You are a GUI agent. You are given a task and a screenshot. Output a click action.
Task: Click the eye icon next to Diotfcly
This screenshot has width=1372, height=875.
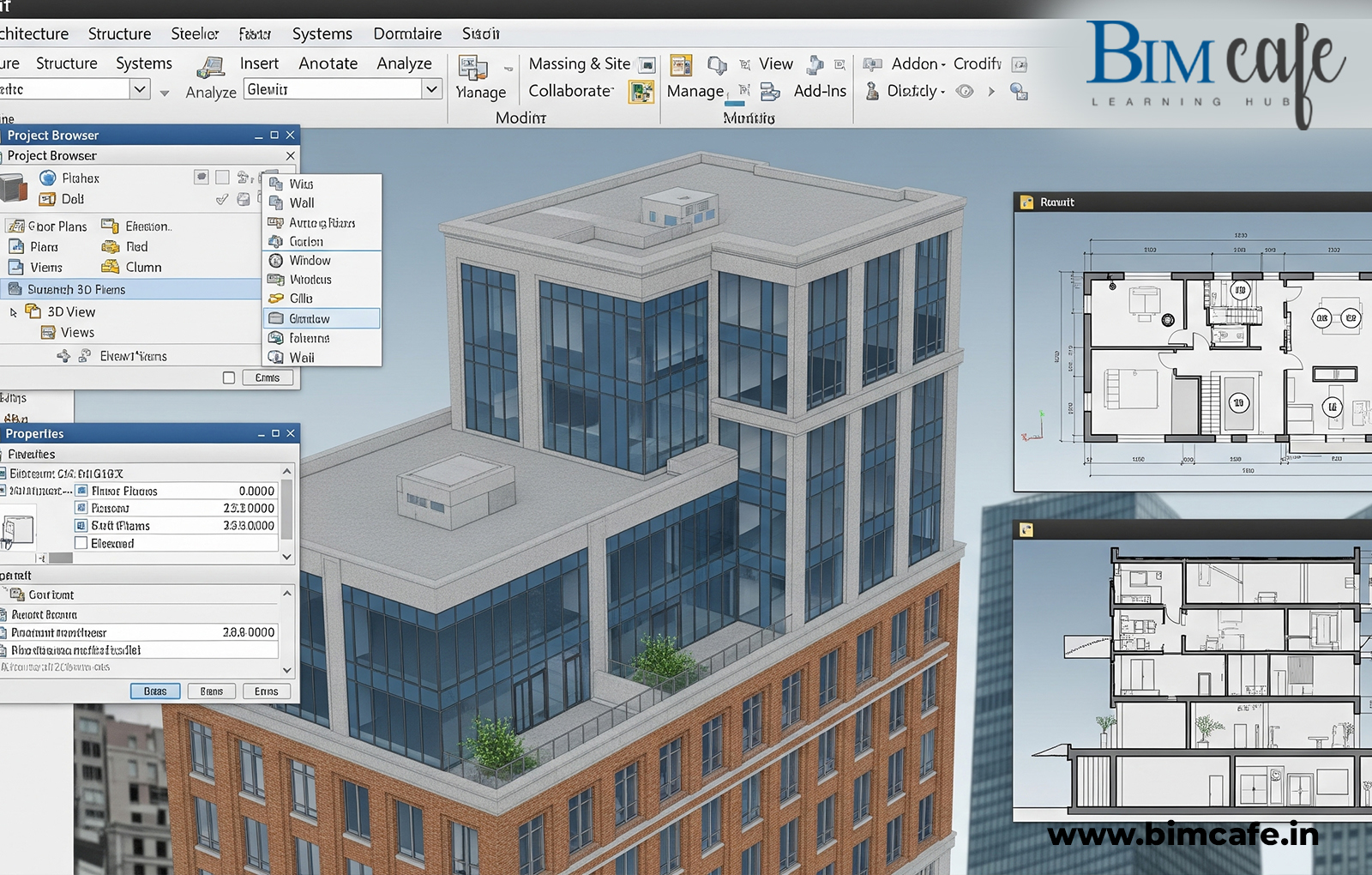tap(965, 91)
